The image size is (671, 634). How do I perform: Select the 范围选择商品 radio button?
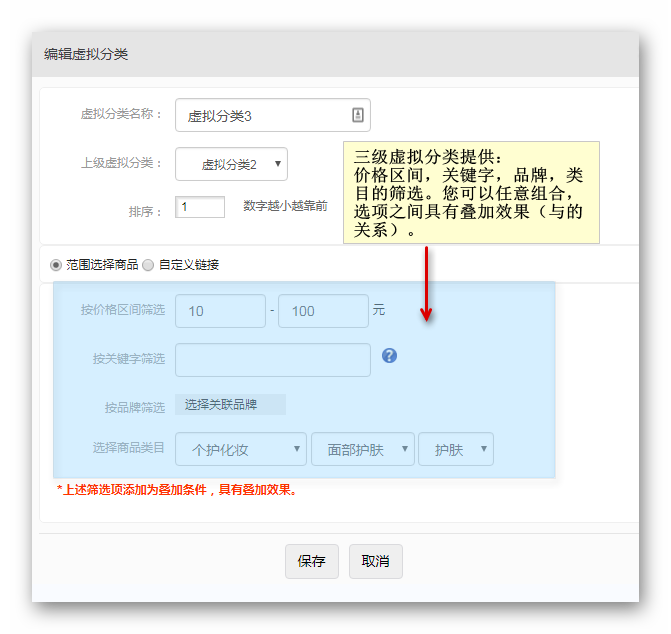pyautogui.click(x=56, y=265)
